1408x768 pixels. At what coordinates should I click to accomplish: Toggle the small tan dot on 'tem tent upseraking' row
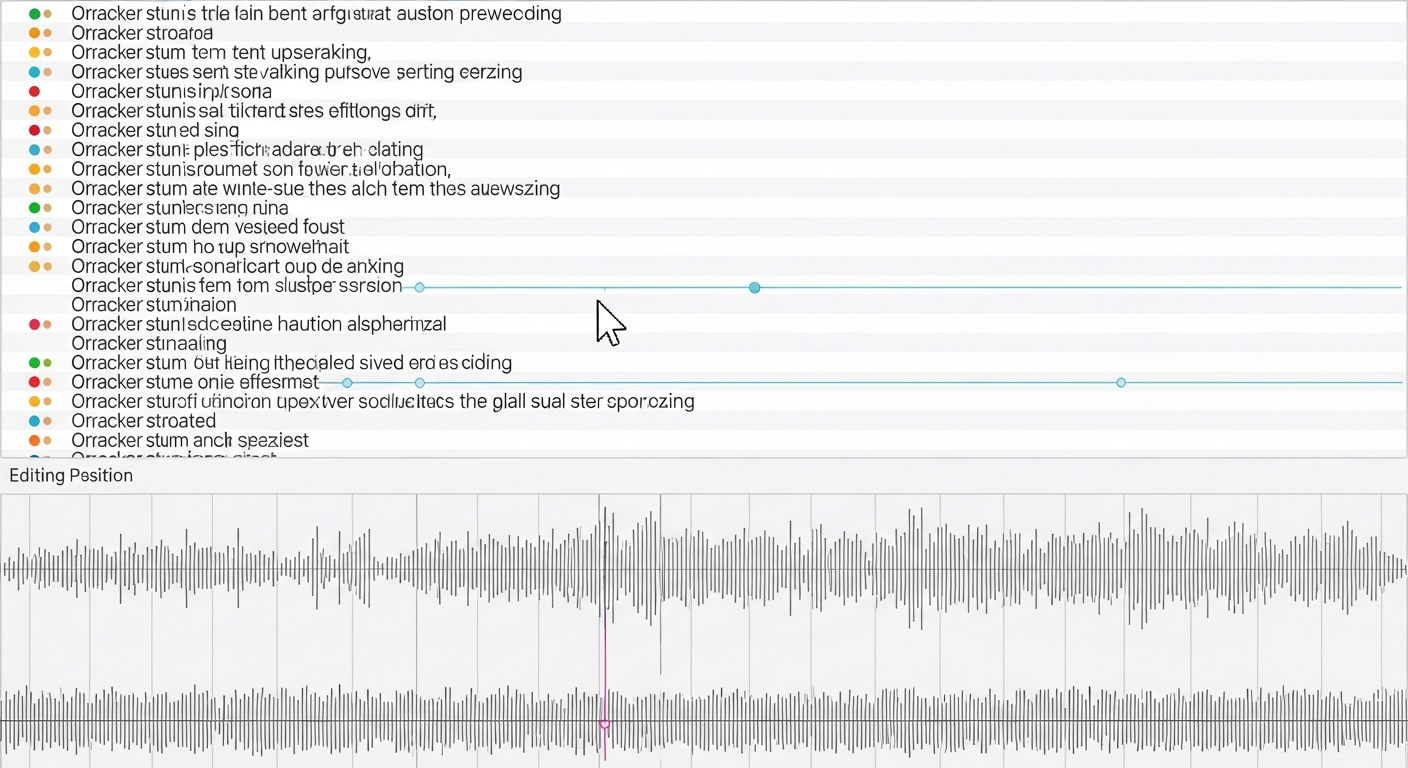pyautogui.click(x=48, y=52)
